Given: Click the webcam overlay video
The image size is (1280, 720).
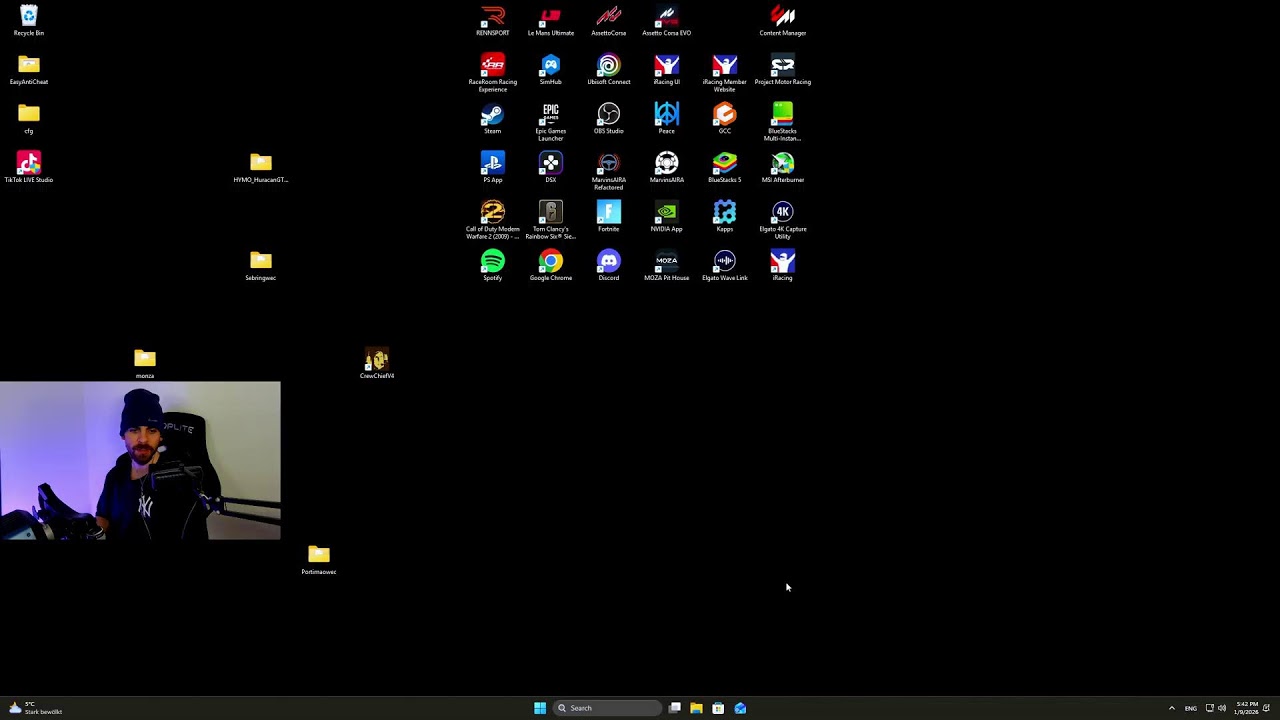Looking at the screenshot, I should [140, 460].
